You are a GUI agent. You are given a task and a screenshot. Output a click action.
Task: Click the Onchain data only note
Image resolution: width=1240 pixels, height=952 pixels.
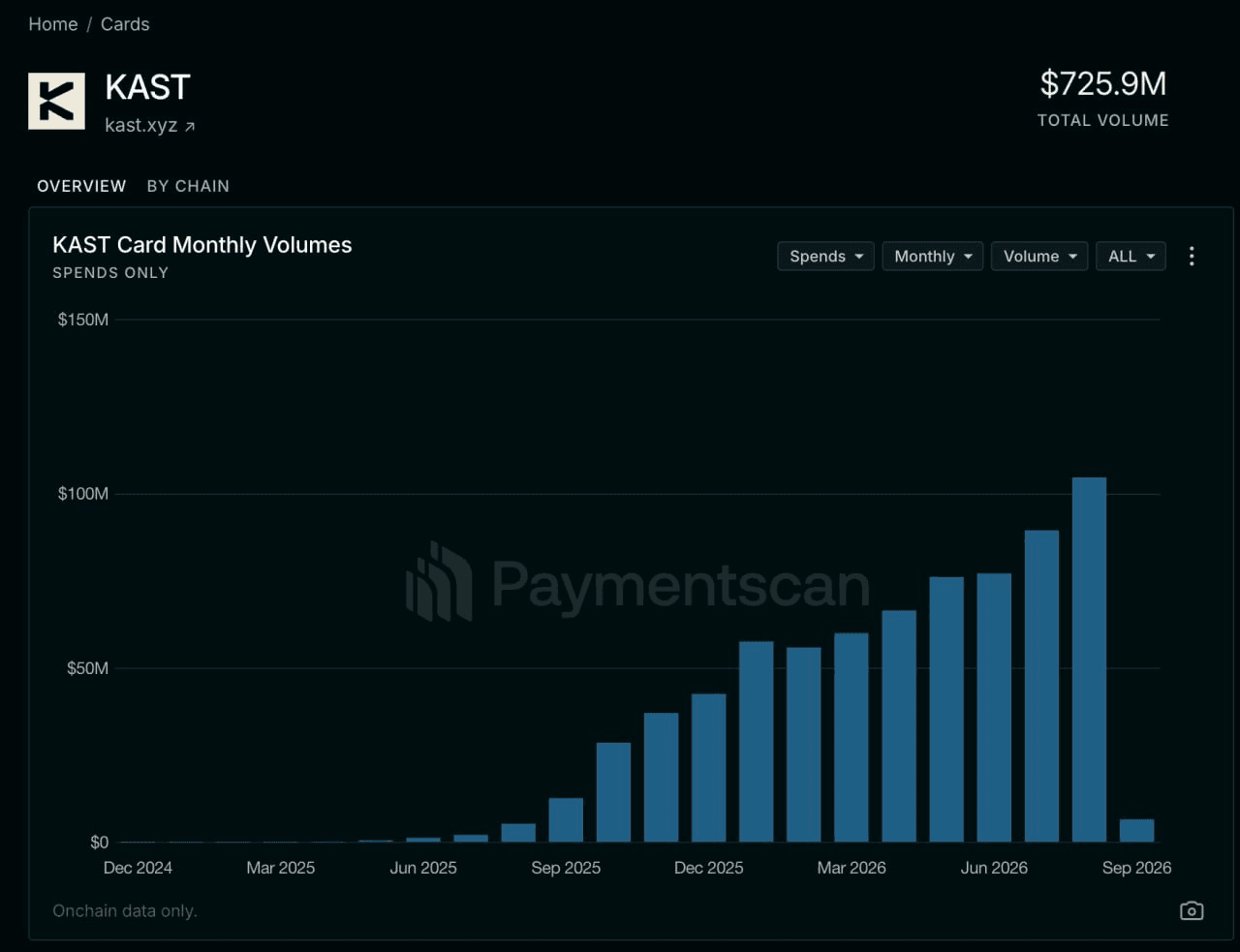pyautogui.click(x=125, y=910)
